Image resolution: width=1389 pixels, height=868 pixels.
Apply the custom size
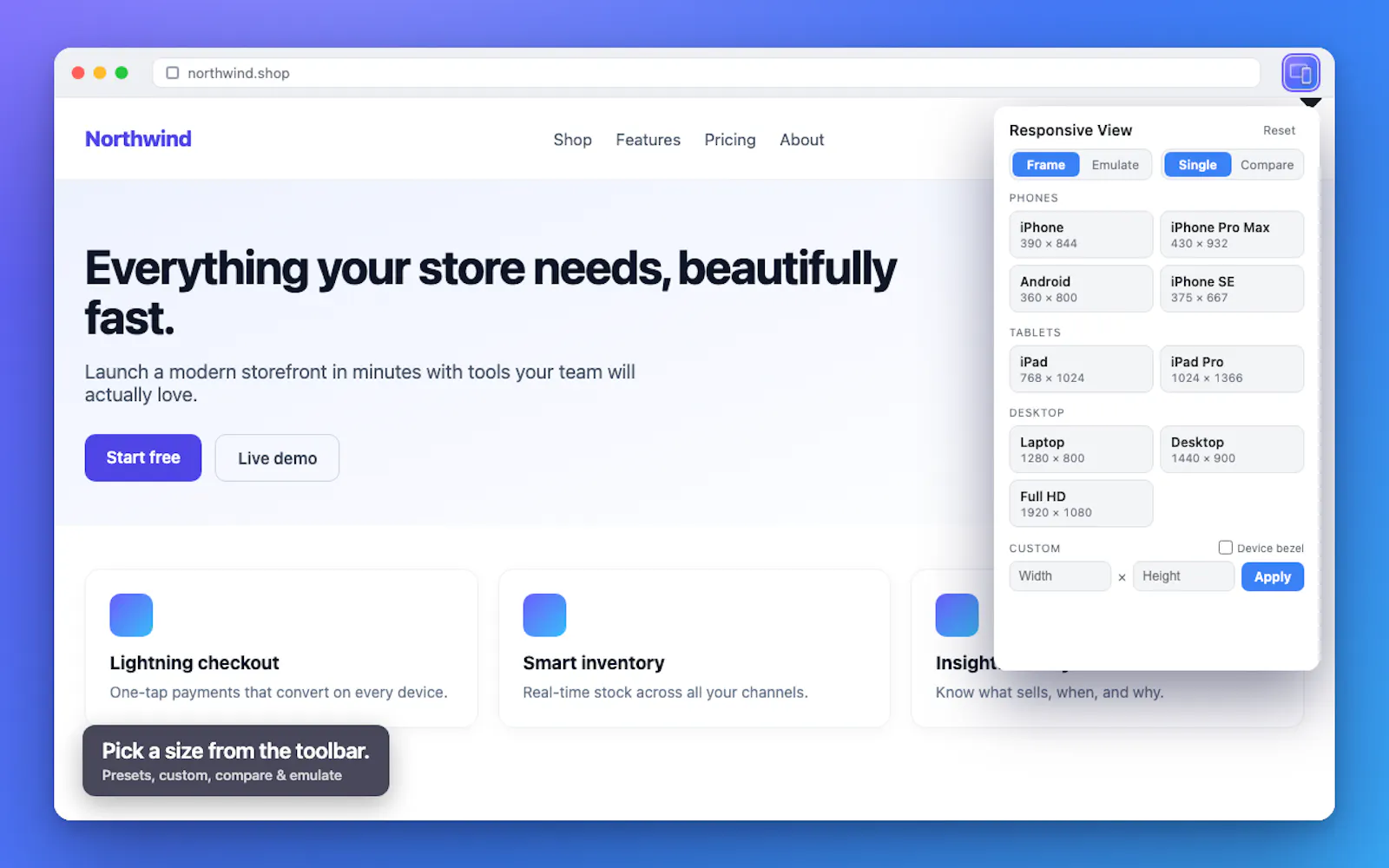[x=1272, y=576]
